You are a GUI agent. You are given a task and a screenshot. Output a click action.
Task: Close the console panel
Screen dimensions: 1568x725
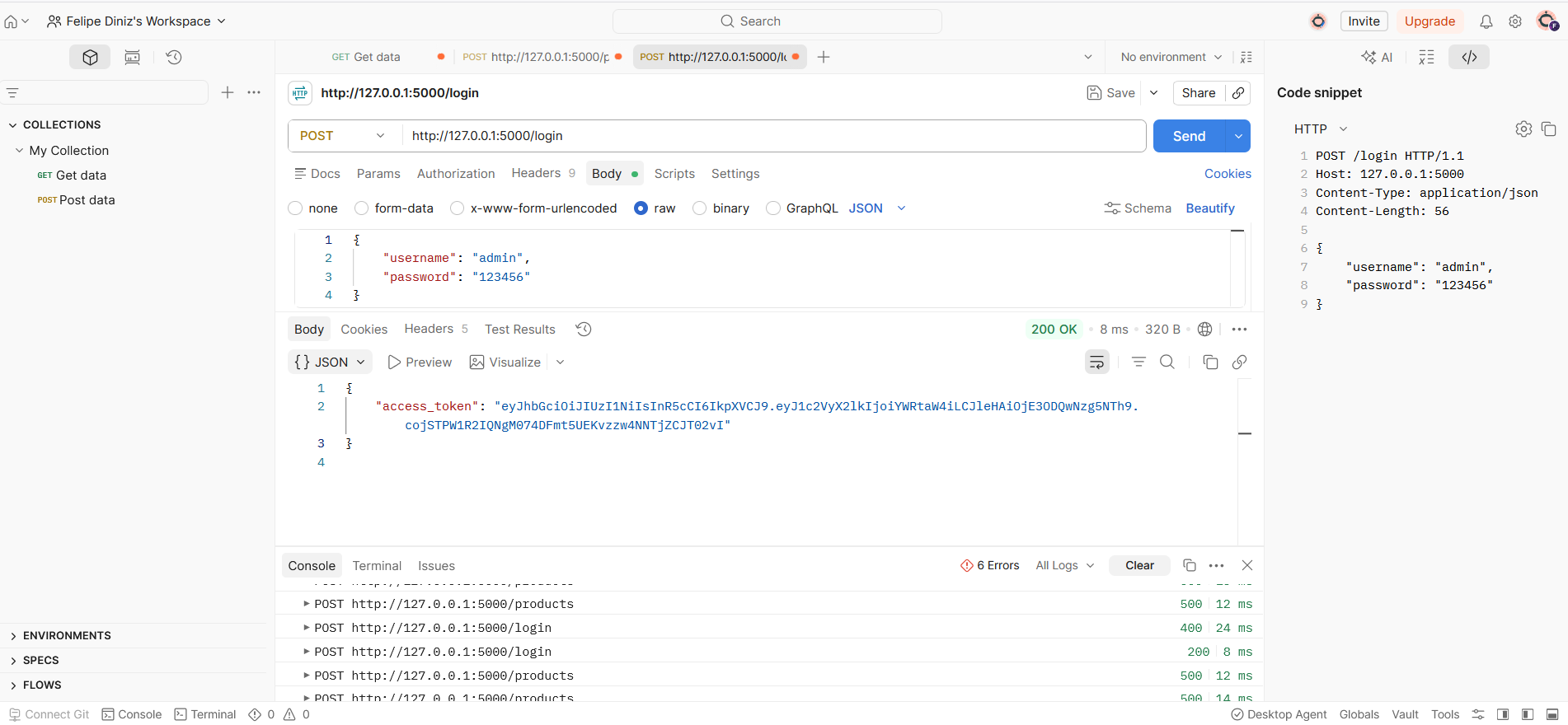1247,565
